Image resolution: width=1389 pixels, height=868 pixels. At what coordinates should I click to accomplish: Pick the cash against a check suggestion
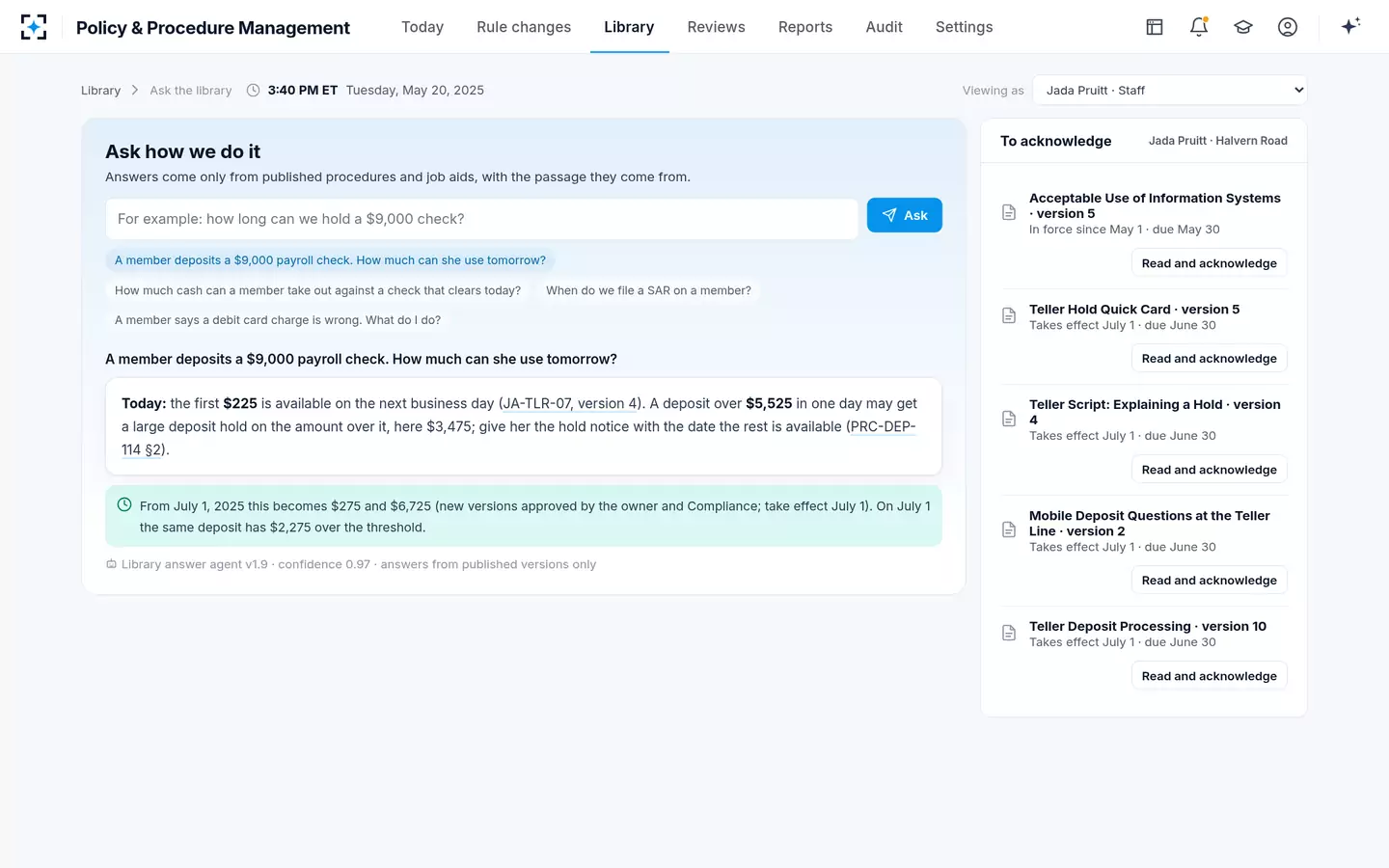[317, 290]
